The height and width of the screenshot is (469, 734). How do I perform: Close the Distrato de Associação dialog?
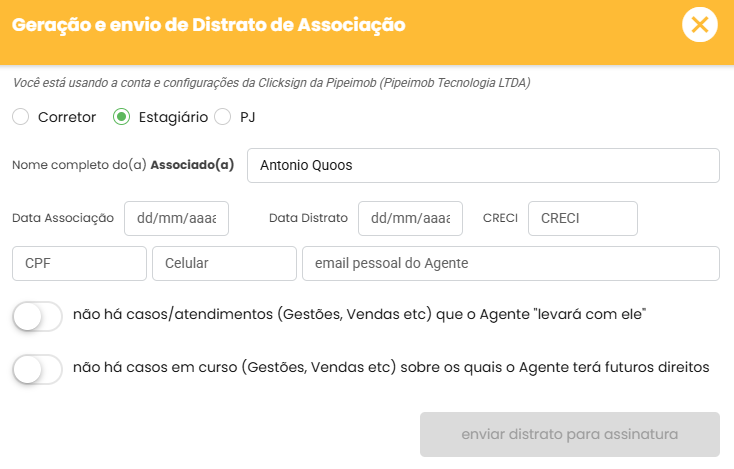[x=700, y=25]
